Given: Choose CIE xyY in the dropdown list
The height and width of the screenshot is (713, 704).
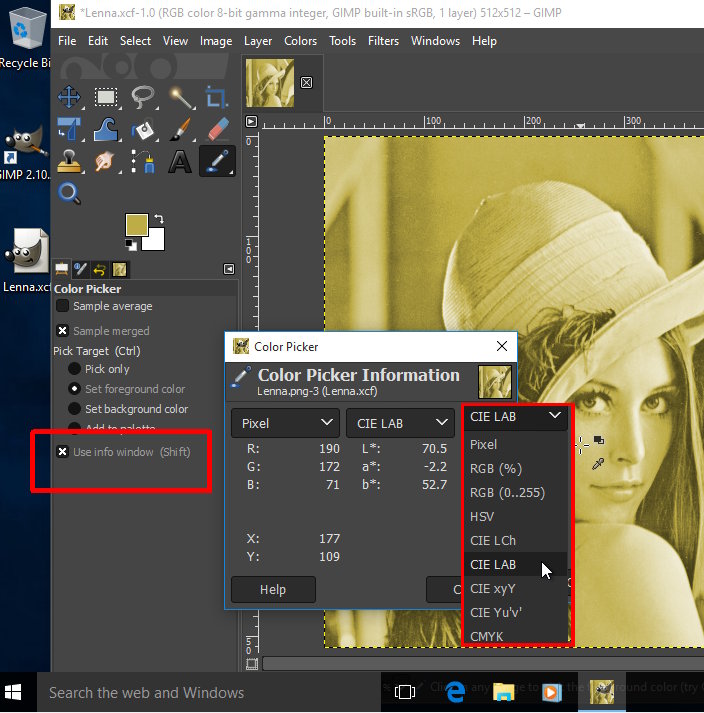Looking at the screenshot, I should (x=515, y=588).
